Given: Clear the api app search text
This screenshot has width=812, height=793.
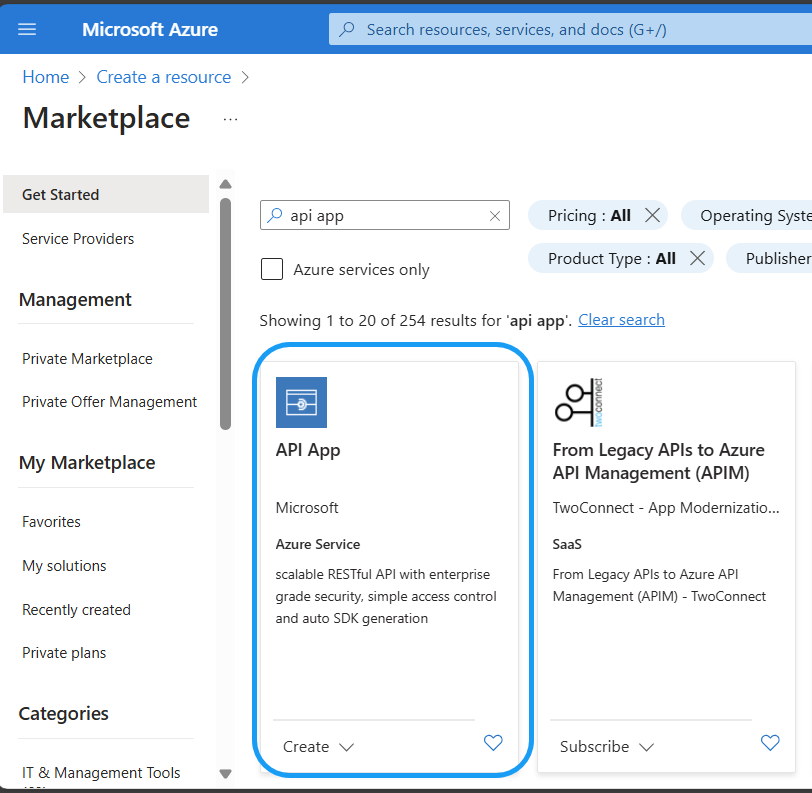Looking at the screenshot, I should pos(495,215).
